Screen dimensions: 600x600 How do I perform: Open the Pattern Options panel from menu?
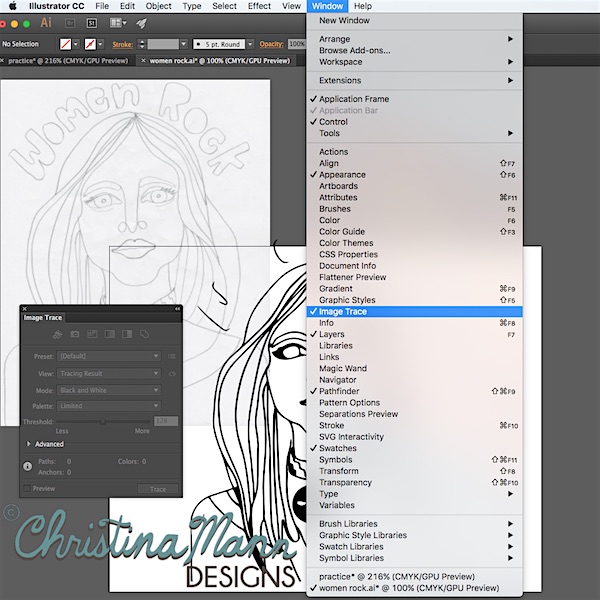414,403
